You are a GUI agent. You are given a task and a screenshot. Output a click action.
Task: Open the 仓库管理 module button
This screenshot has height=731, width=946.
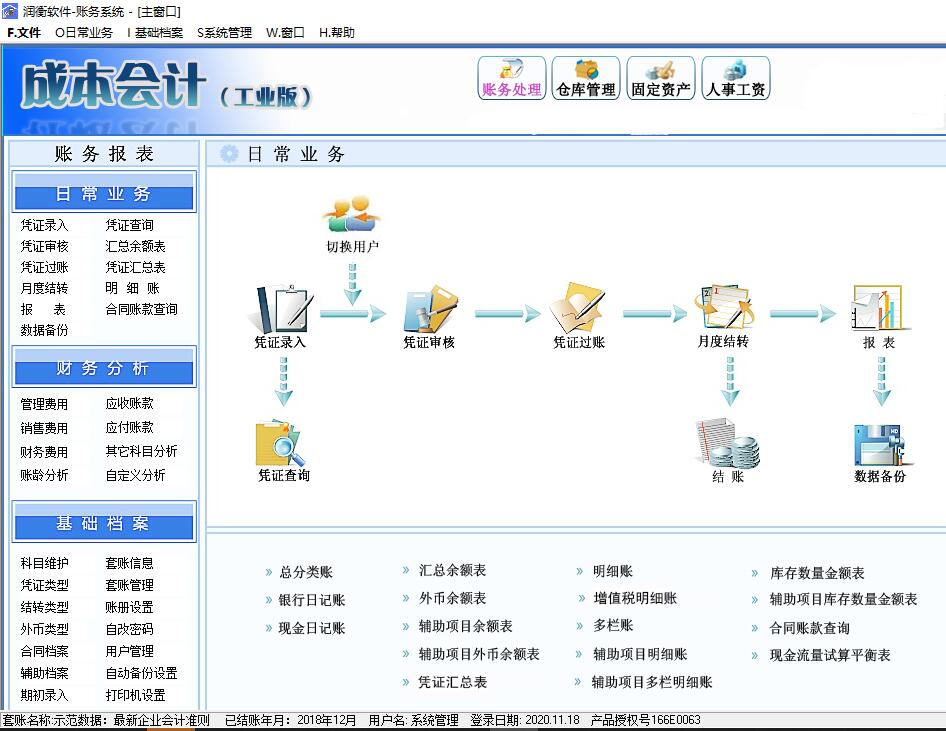(586, 78)
